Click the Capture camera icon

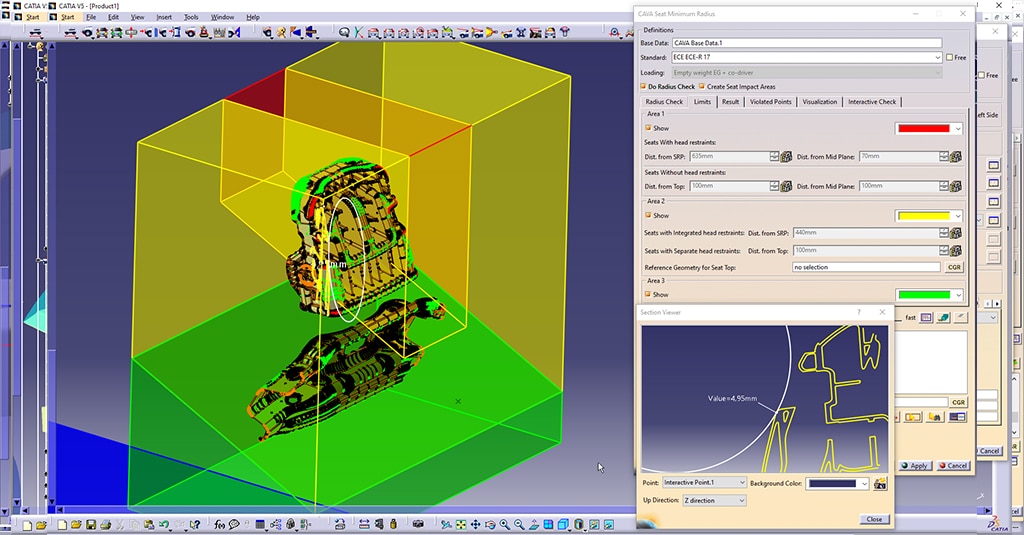tap(418, 525)
